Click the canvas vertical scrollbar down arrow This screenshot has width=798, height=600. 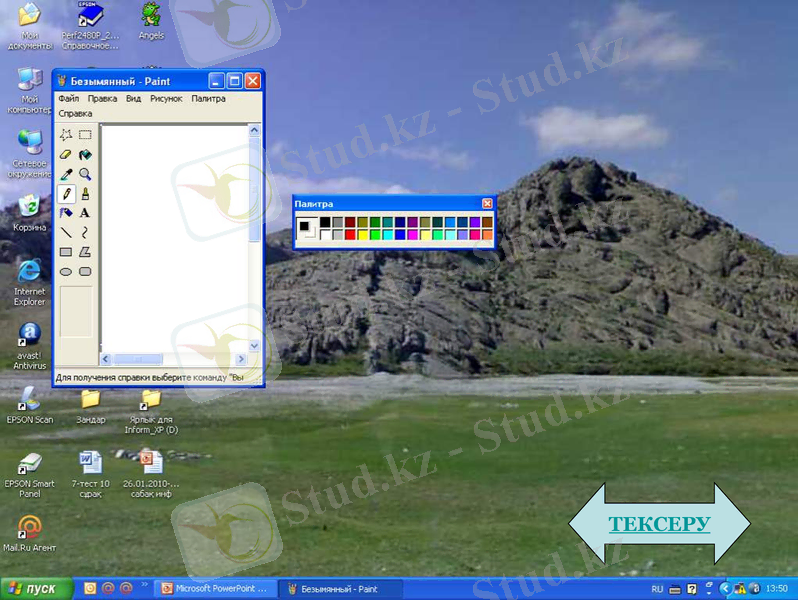pyautogui.click(x=254, y=345)
